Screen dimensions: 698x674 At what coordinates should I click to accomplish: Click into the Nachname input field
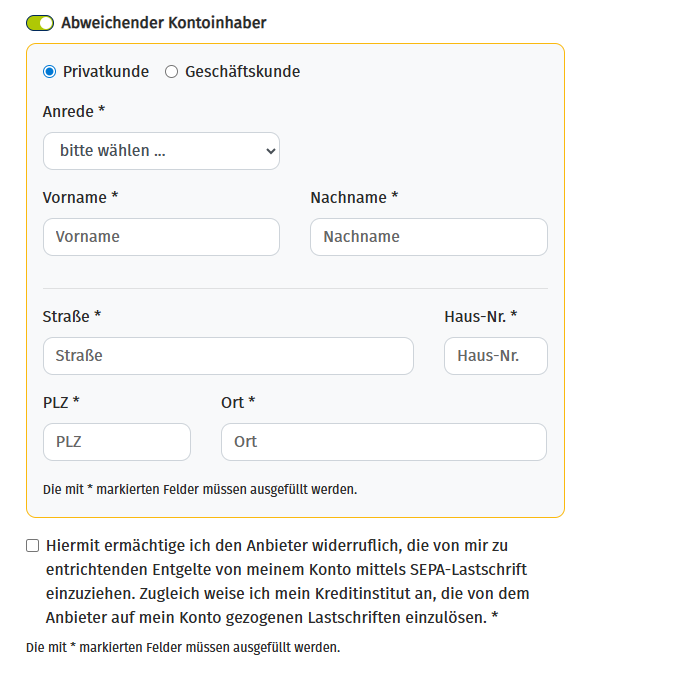click(429, 237)
